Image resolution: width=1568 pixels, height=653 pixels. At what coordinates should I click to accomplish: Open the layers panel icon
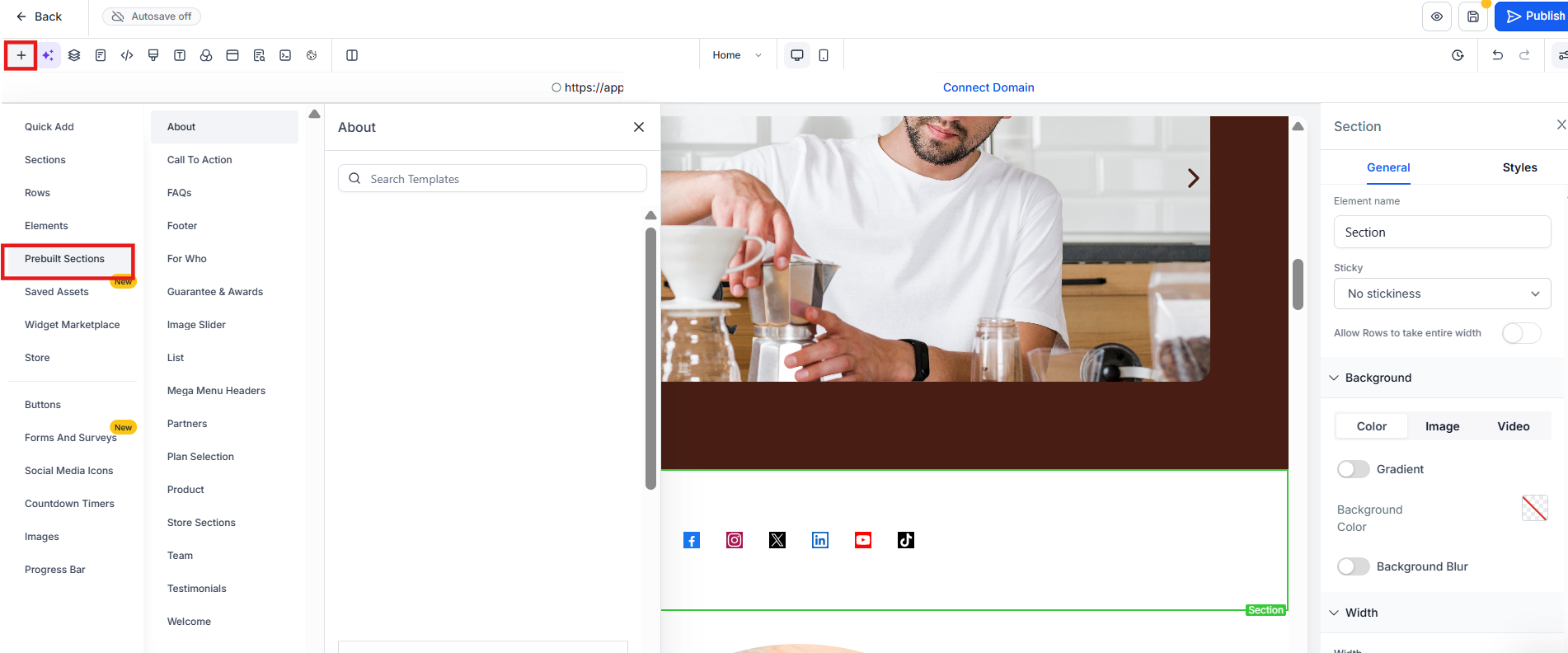pos(74,55)
